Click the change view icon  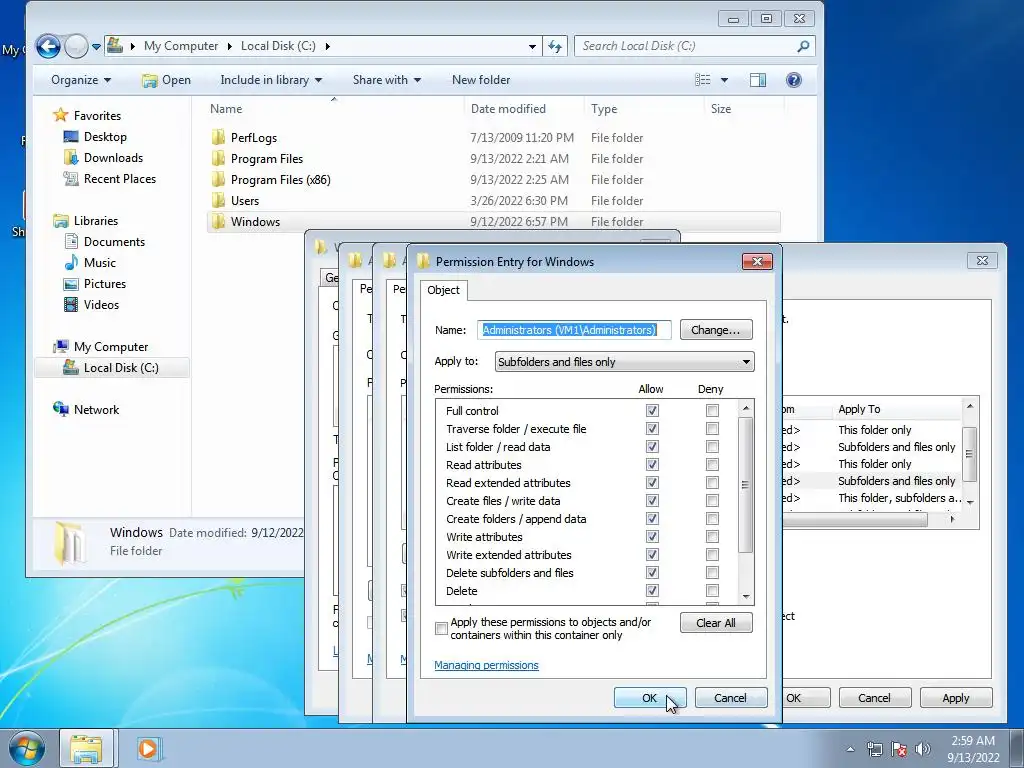(x=703, y=80)
